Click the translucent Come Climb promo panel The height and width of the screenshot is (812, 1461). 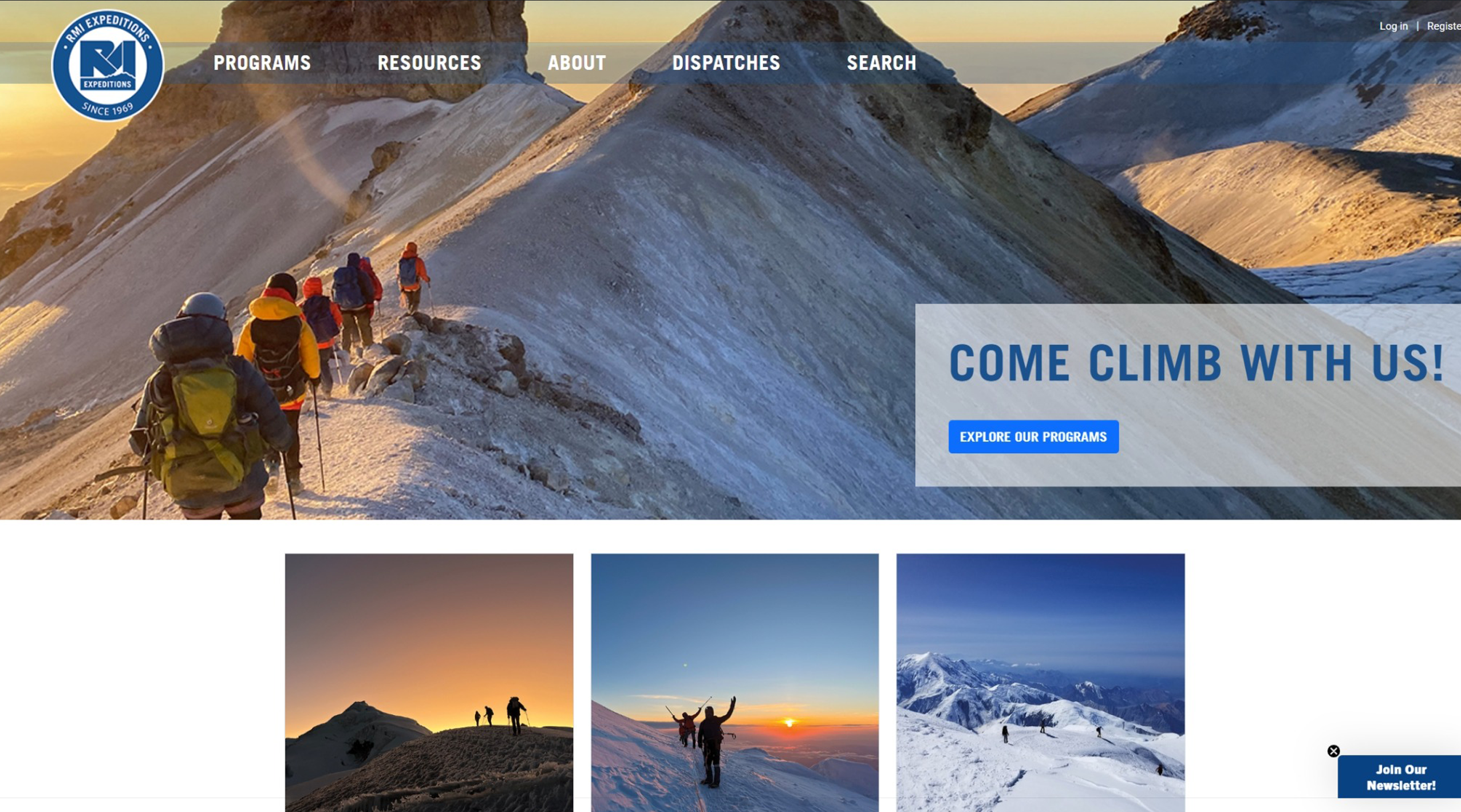click(1188, 395)
